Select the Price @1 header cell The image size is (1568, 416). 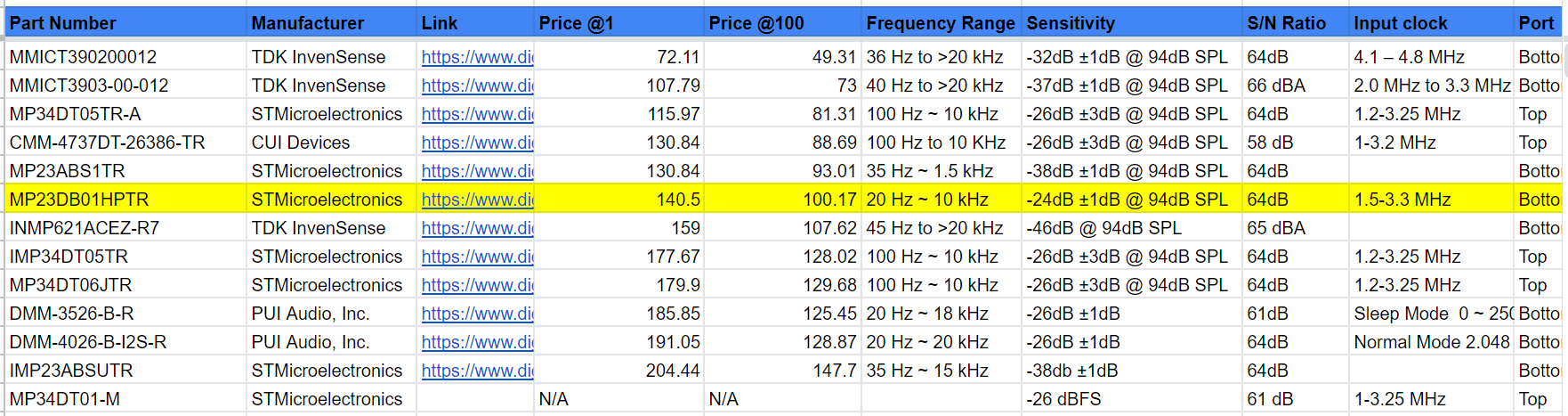pyautogui.click(x=619, y=22)
